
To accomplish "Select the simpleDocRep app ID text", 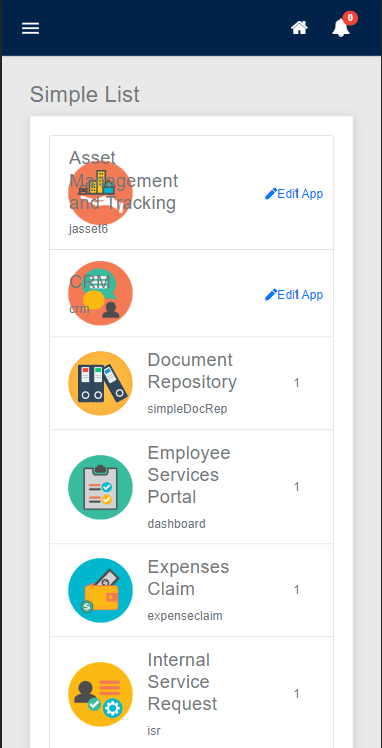I will pos(187,409).
